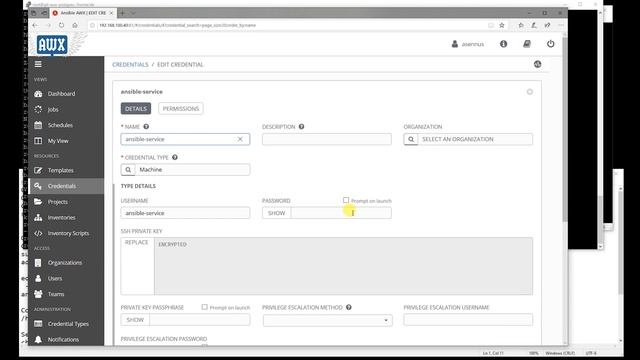Click SHOW button for Private Key Passphrase
640x360 pixels.
click(x=135, y=320)
